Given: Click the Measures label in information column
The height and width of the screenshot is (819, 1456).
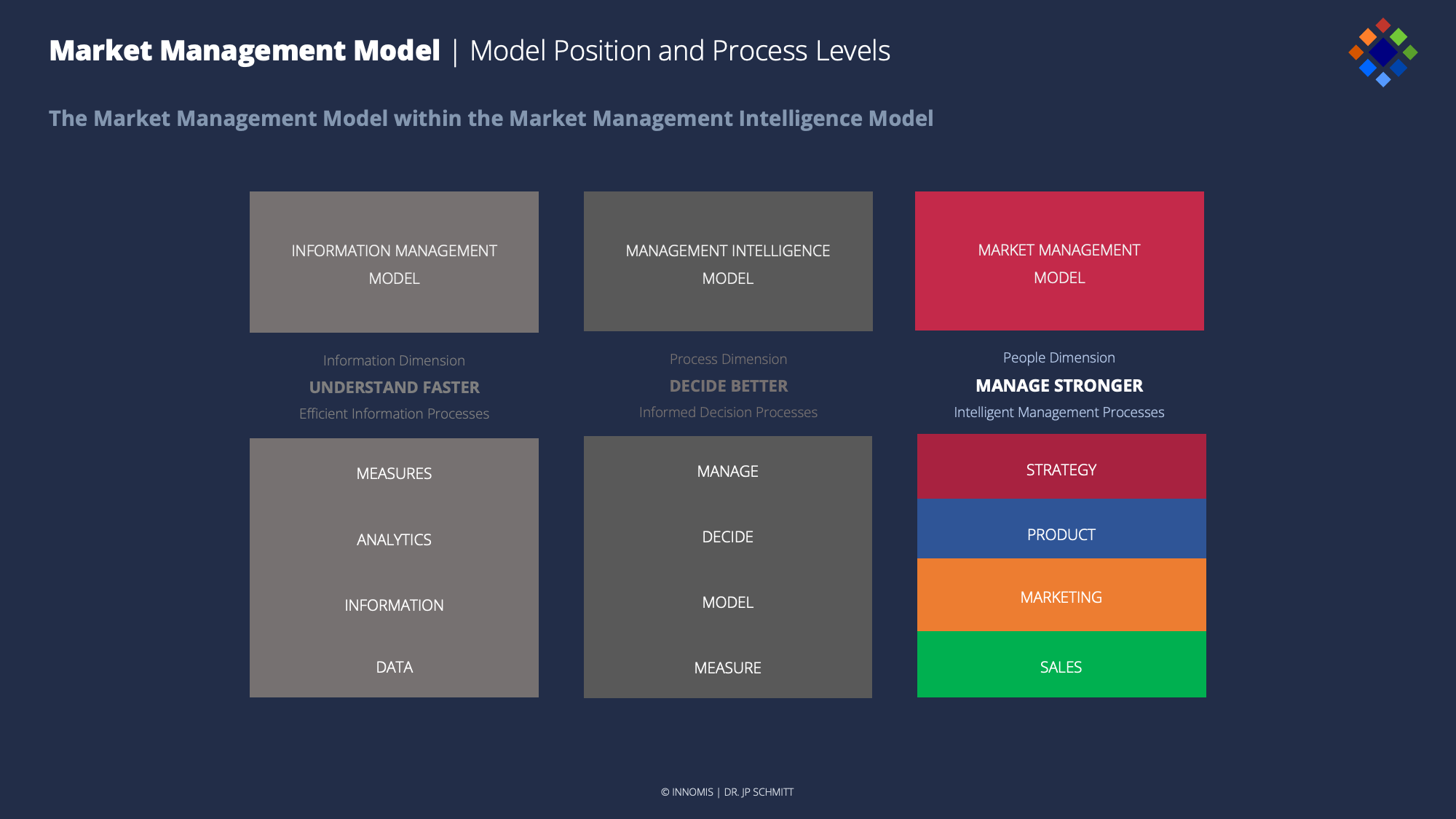Looking at the screenshot, I should (x=394, y=473).
